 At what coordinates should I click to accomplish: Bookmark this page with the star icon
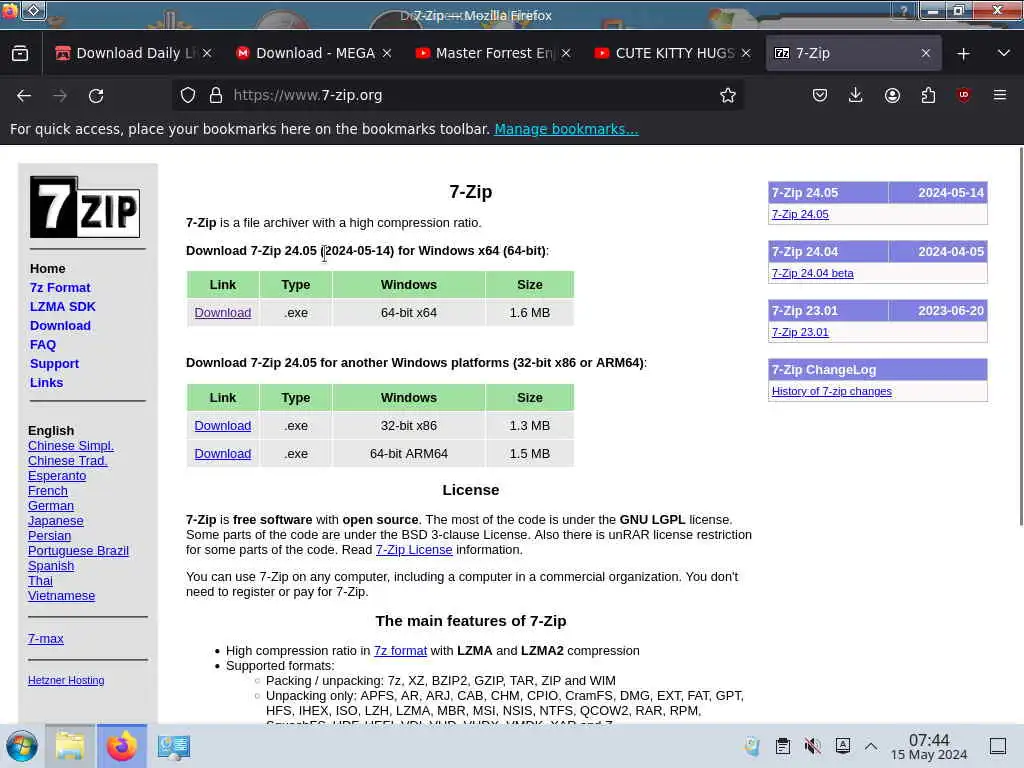coord(728,95)
